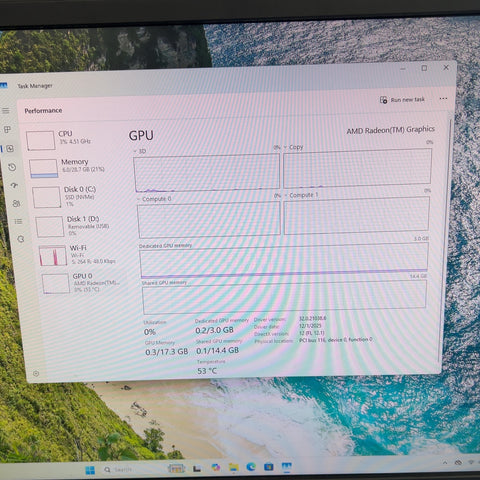The height and width of the screenshot is (480, 480).
Task: Click the Shared GPU memory graph
Action: (284, 297)
